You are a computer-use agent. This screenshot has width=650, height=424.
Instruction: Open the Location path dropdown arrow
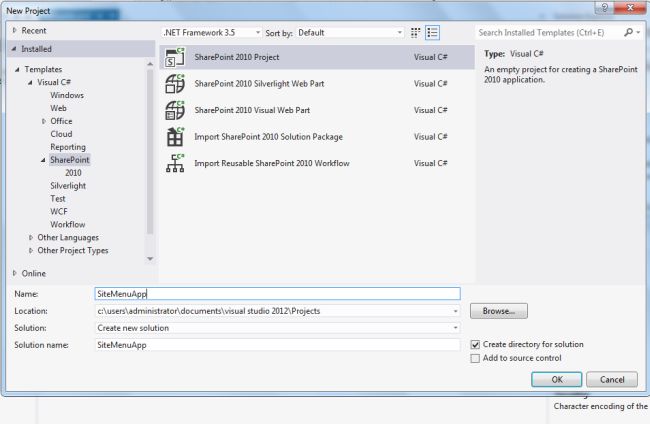point(455,311)
